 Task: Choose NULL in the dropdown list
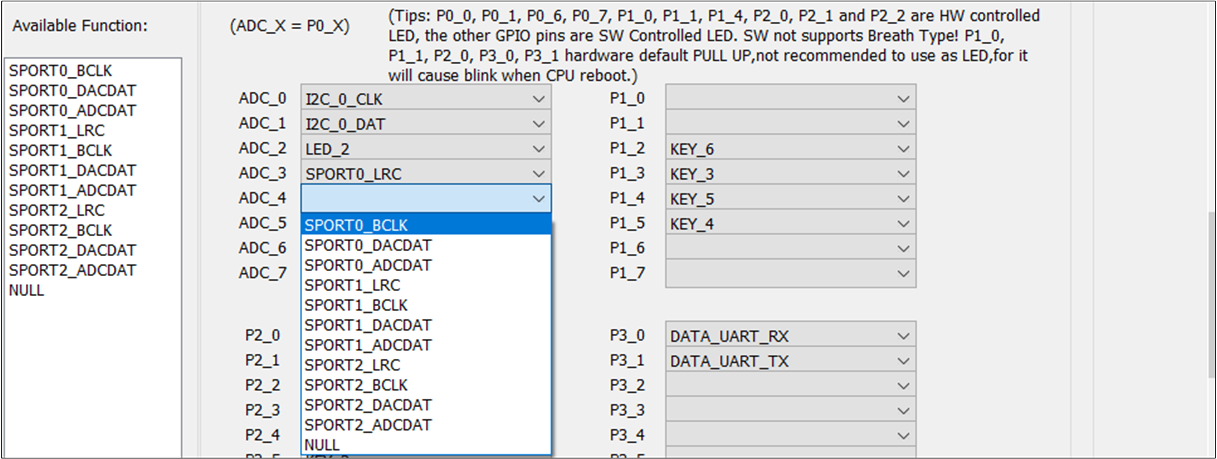(426, 445)
